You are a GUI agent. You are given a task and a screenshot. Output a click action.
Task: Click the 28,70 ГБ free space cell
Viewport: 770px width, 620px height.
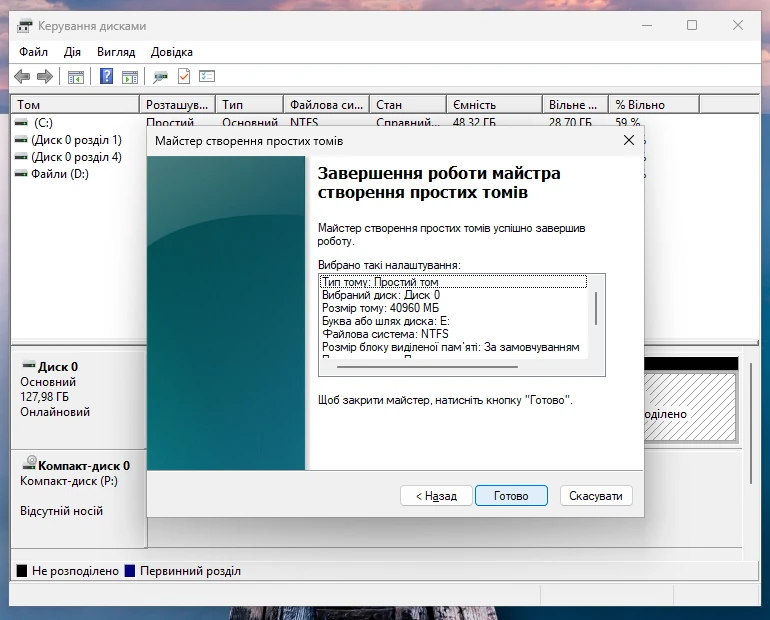570,122
